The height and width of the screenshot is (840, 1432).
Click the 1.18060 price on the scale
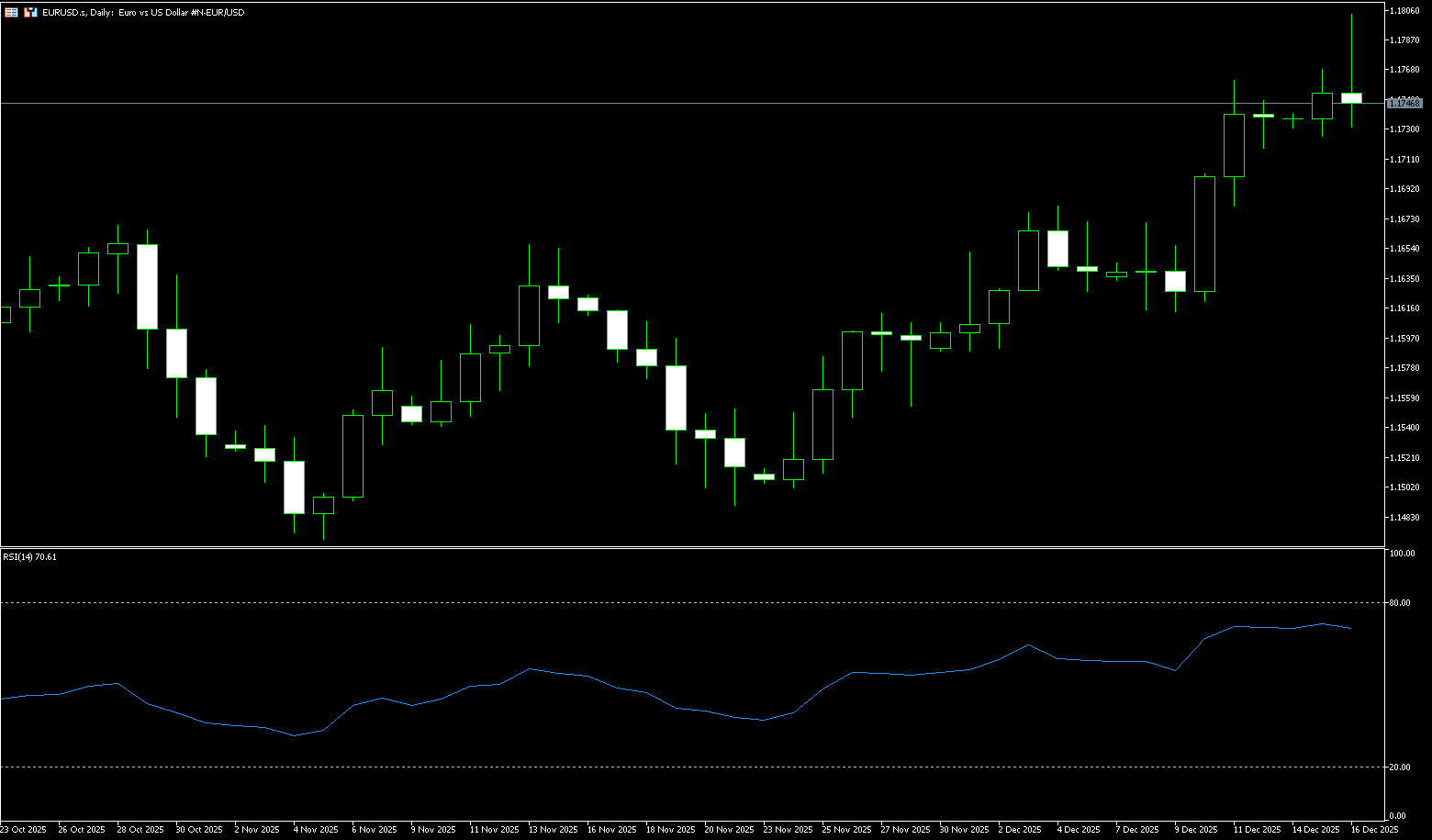(x=1405, y=10)
